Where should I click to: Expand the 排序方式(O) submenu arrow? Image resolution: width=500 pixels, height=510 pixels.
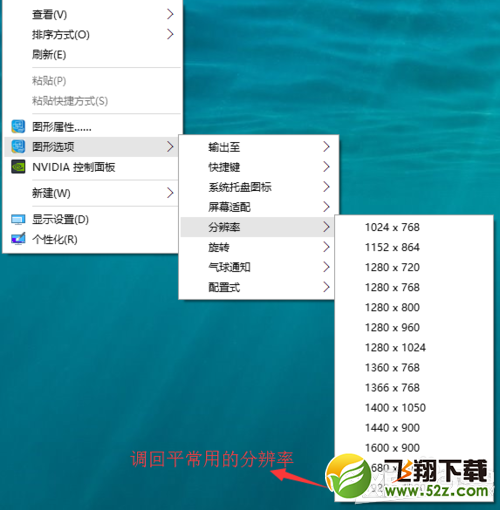(170, 34)
